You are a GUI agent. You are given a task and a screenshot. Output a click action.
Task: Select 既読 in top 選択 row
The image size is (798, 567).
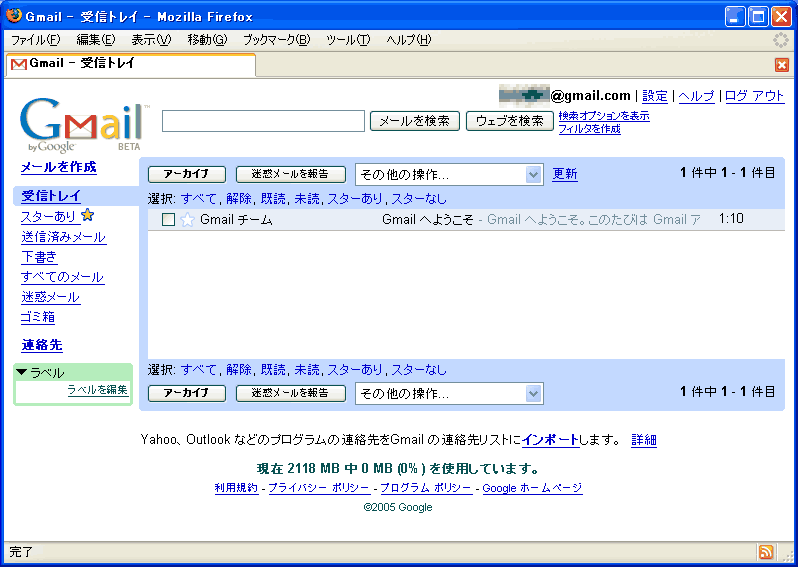coord(273,199)
